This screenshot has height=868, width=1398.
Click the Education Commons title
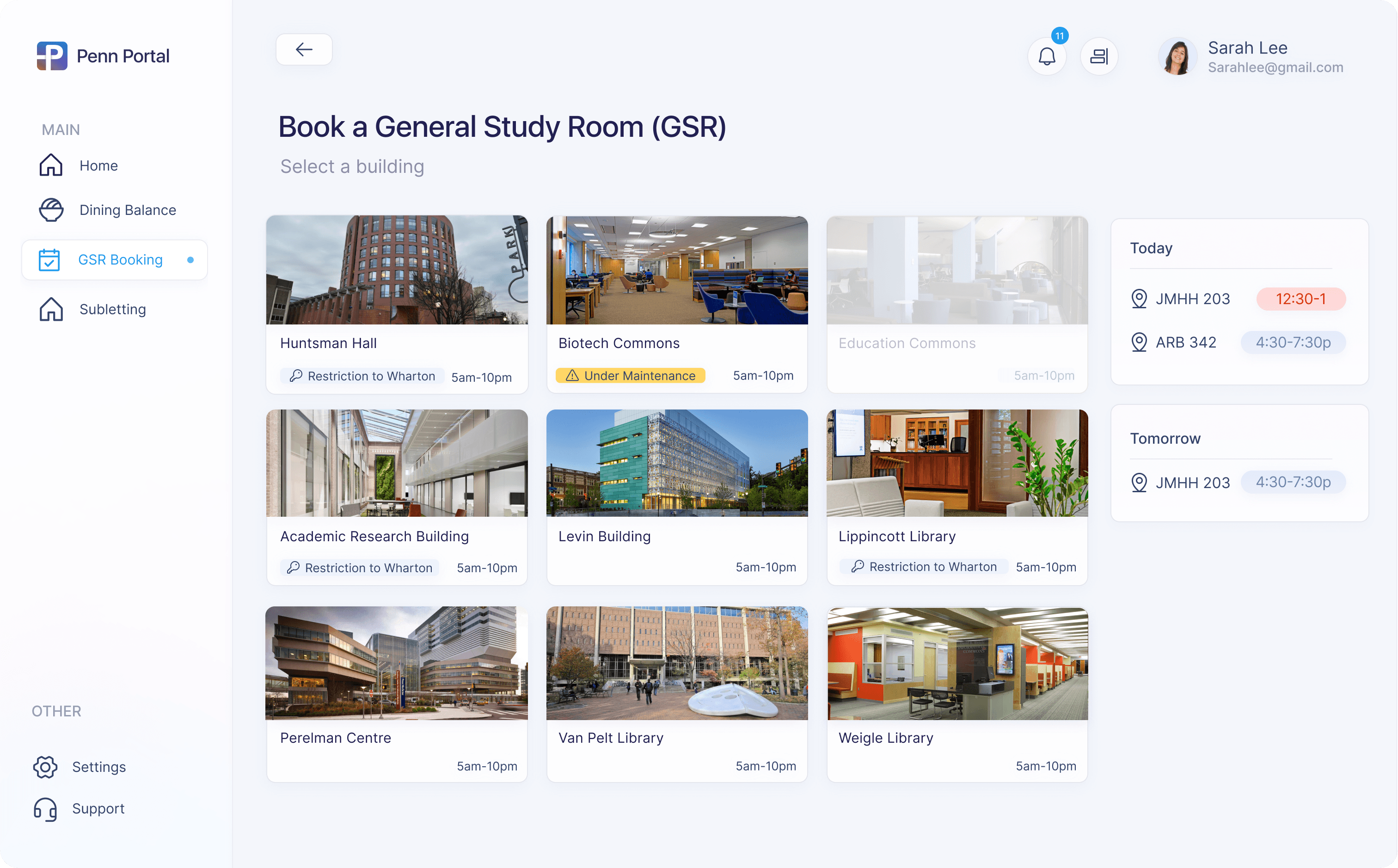(x=907, y=343)
